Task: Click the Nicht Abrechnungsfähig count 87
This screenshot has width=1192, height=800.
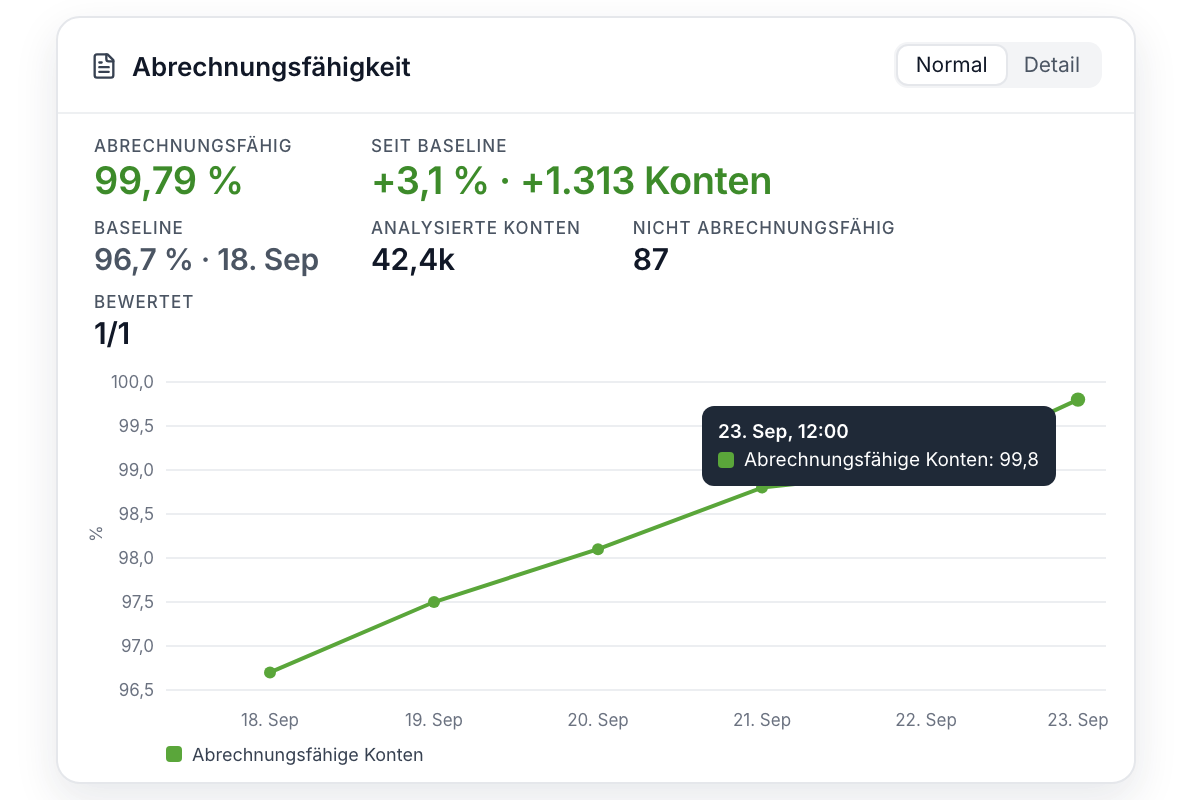Action: point(651,259)
